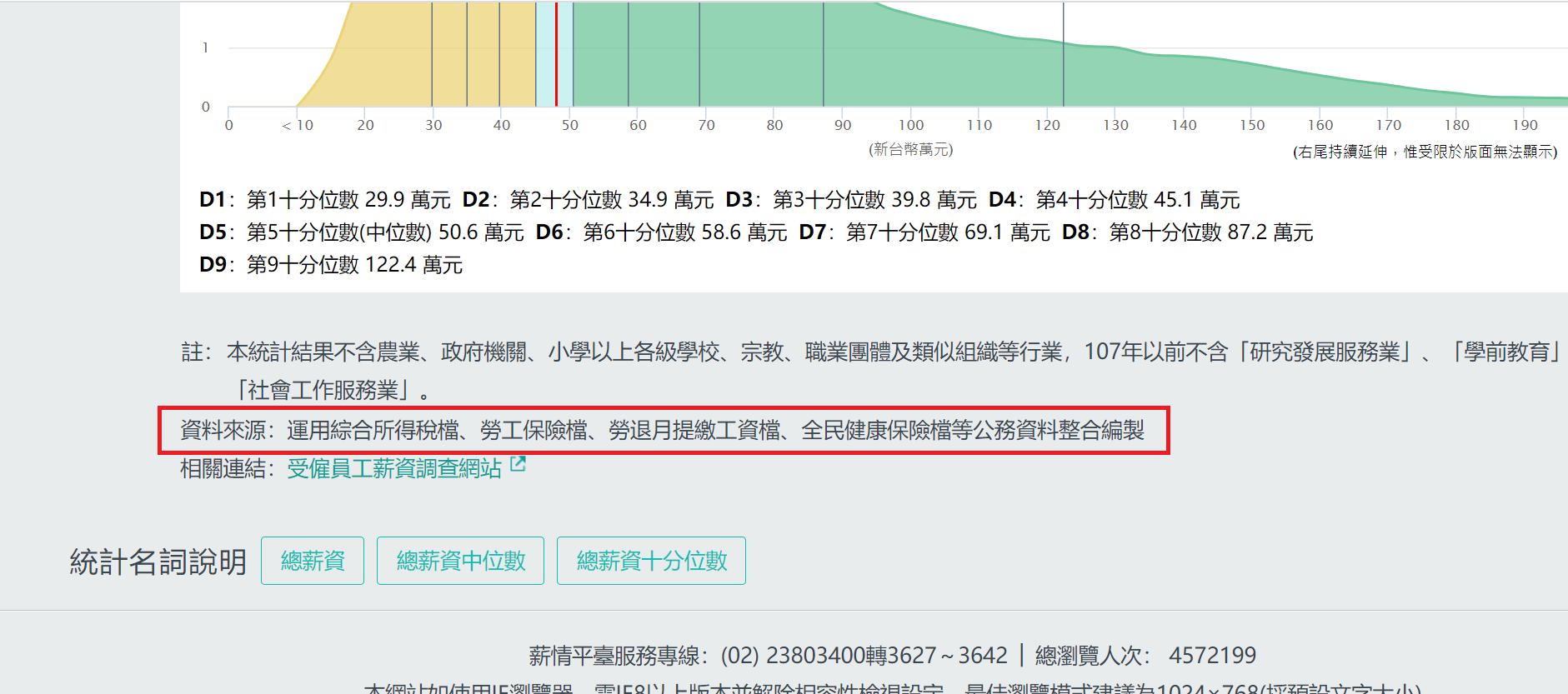The image size is (1568, 694).
Task: Open the 總薪資中位數 explanation button
Action: pyautogui.click(x=460, y=561)
